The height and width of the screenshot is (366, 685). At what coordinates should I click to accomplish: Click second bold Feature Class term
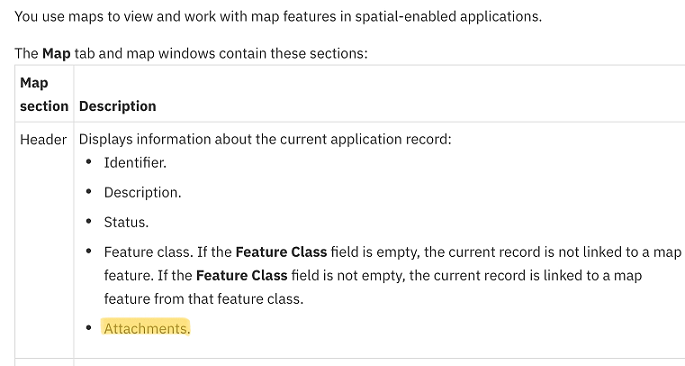pyautogui.click(x=242, y=276)
